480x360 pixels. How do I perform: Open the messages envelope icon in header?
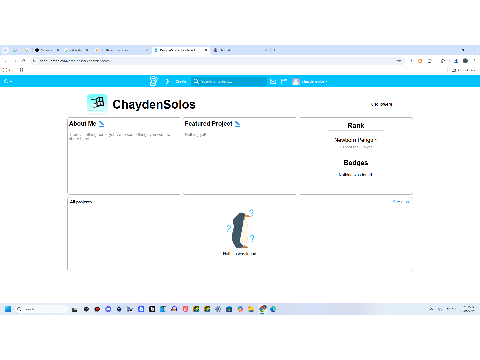pyautogui.click(x=273, y=81)
